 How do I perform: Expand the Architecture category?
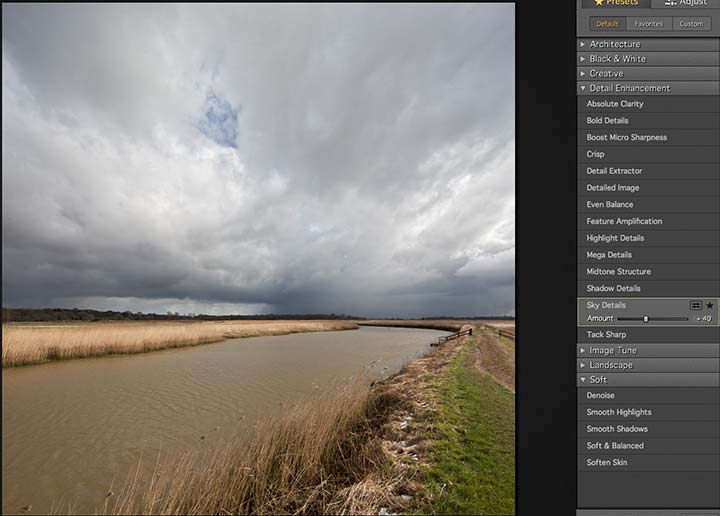(648, 44)
